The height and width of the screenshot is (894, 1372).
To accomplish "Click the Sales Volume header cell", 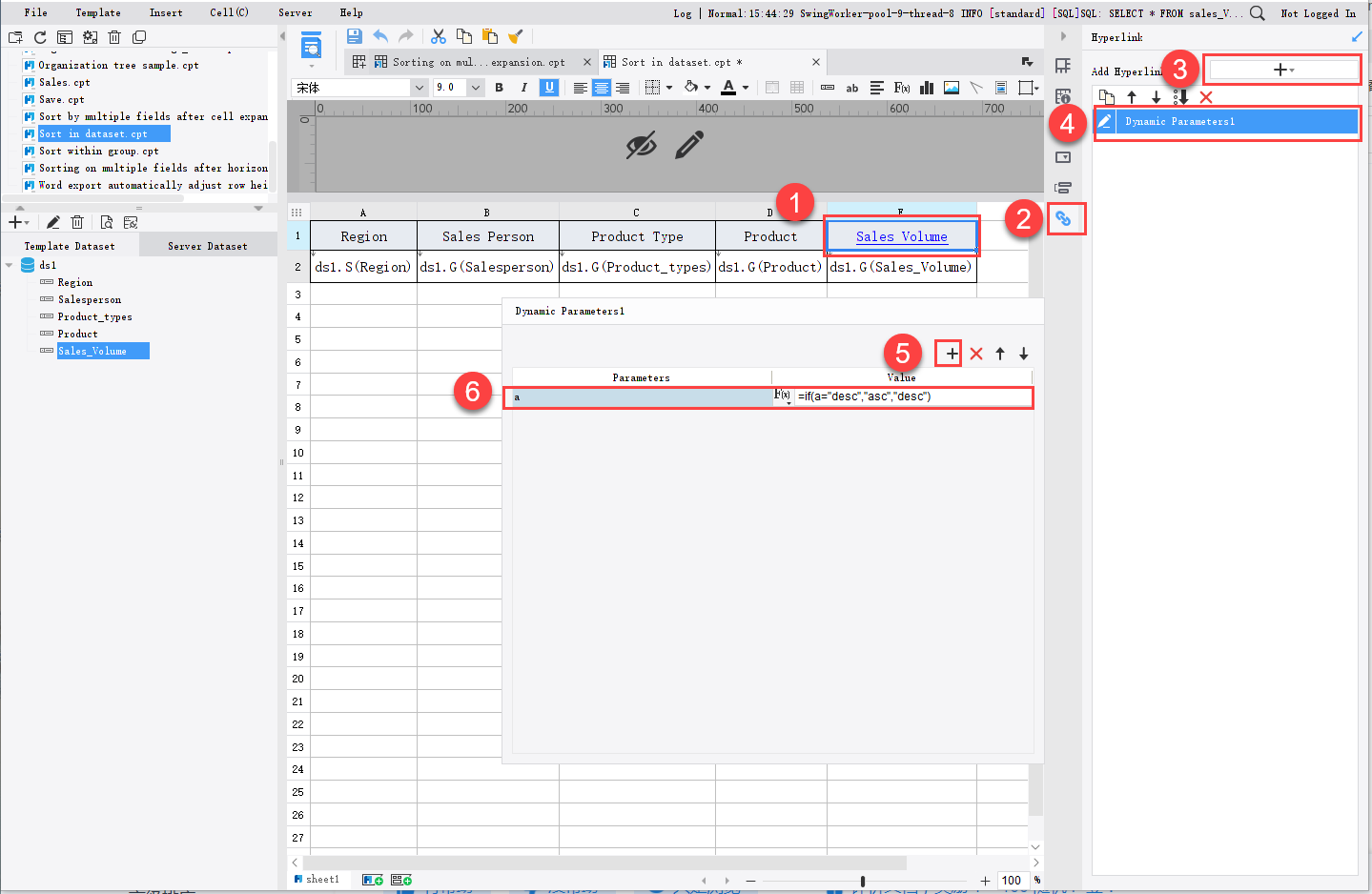I will pyautogui.click(x=902, y=236).
